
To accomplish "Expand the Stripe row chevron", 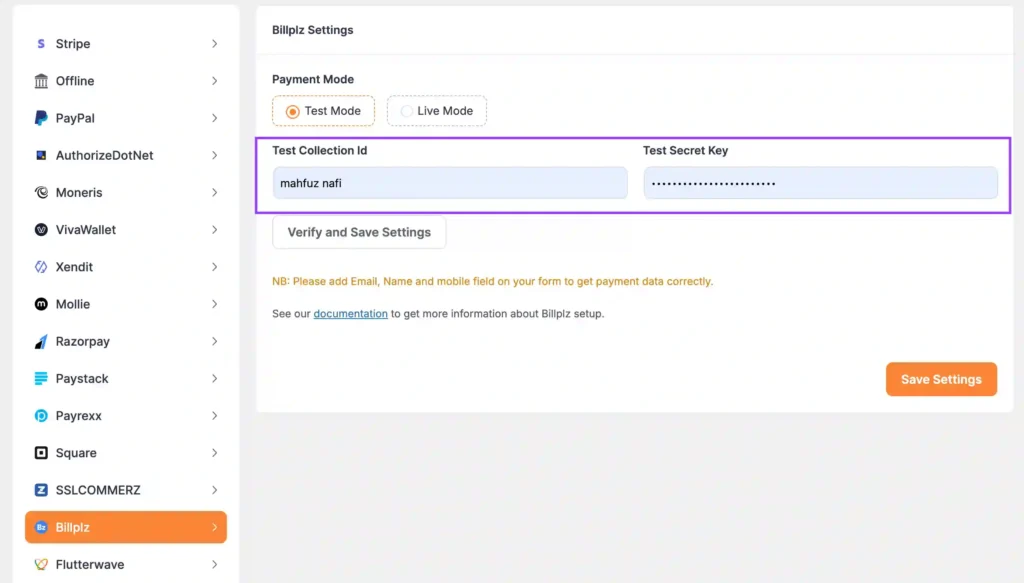I will tap(214, 44).
